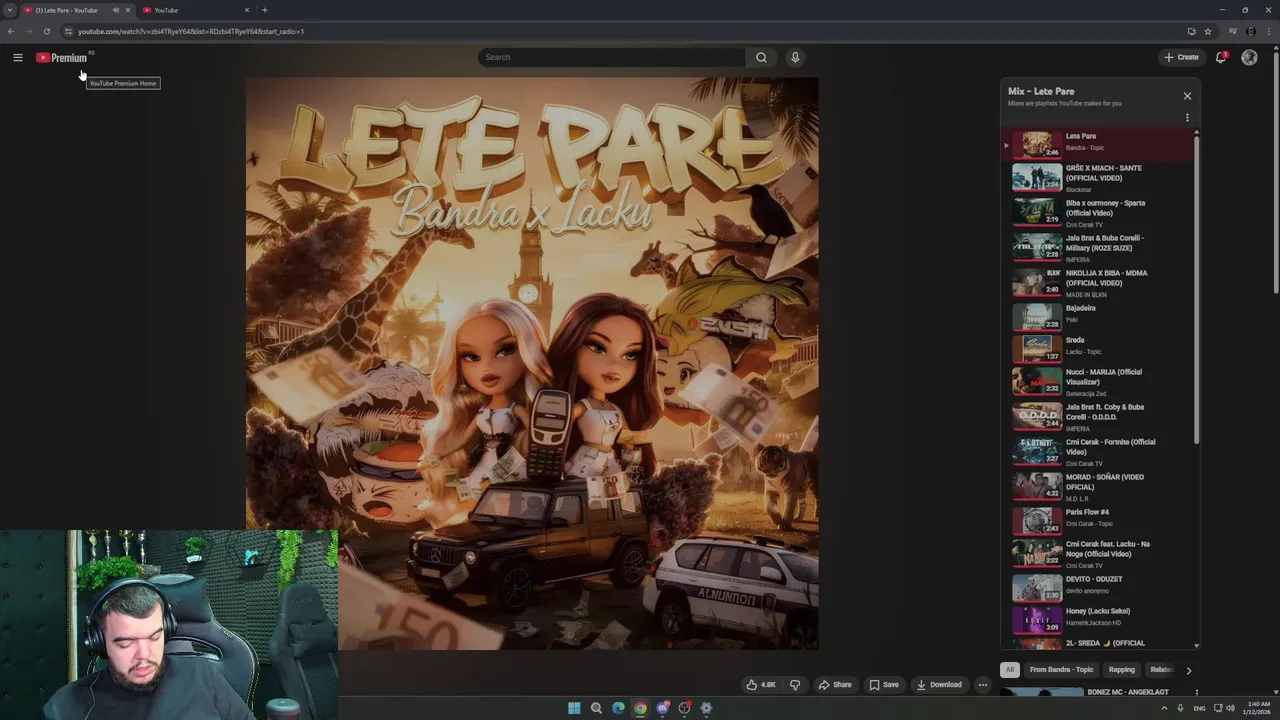Play Honey (Lacku Seksi) from the mix
The height and width of the screenshot is (720, 1280).
click(1098, 619)
